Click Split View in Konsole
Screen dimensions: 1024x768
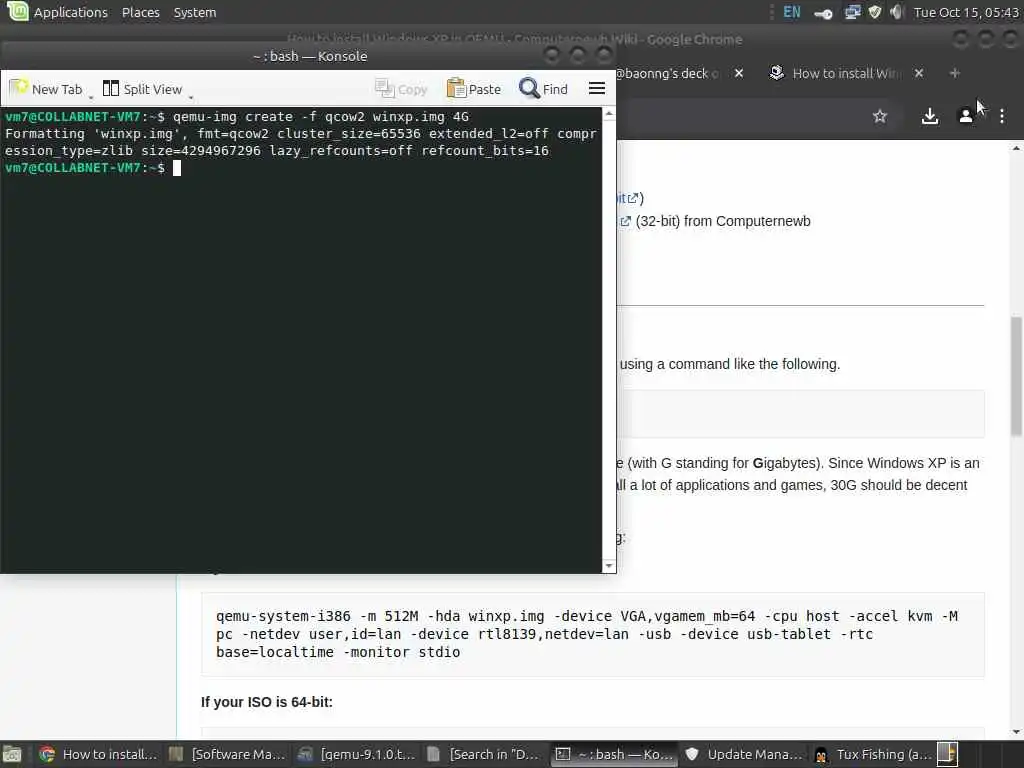pyautogui.click(x=142, y=89)
